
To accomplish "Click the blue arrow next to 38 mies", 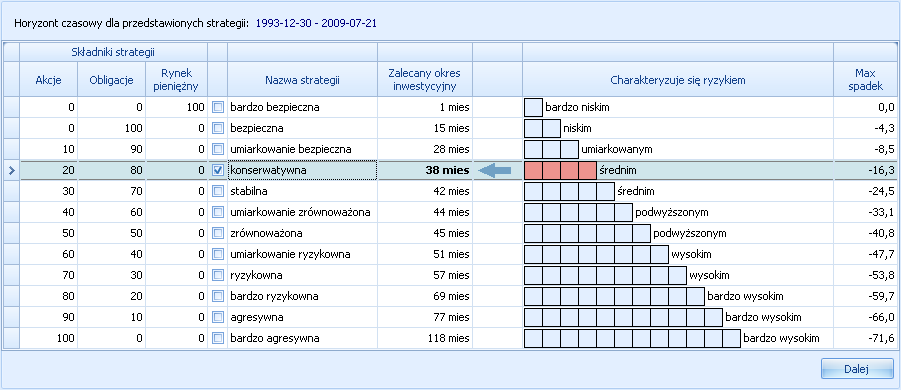I will tap(495, 170).
